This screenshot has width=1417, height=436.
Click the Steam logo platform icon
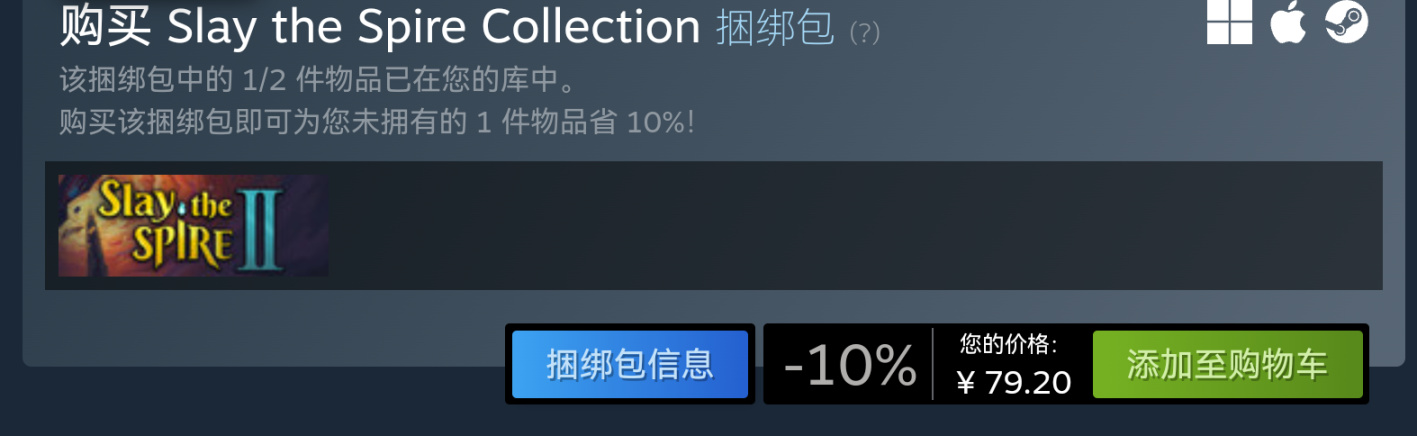tap(1347, 21)
